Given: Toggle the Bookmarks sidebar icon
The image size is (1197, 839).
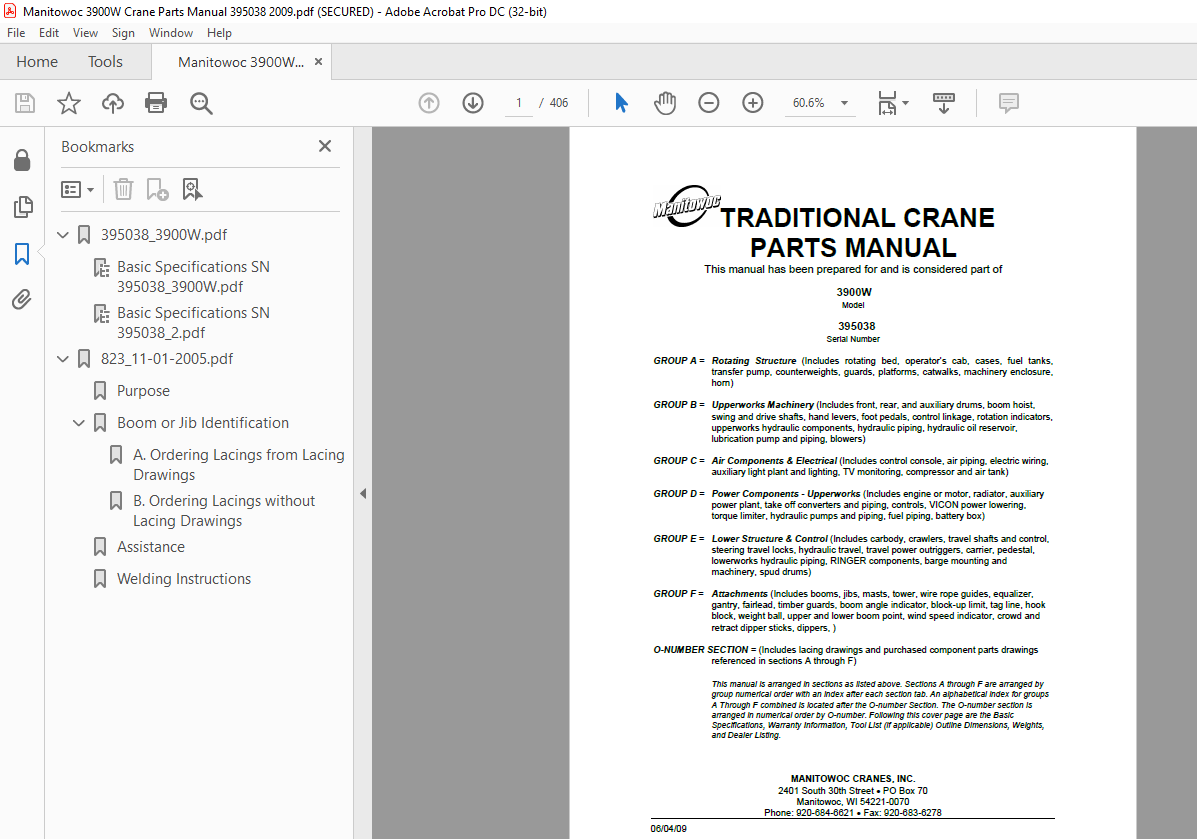Looking at the screenshot, I should (x=22, y=254).
